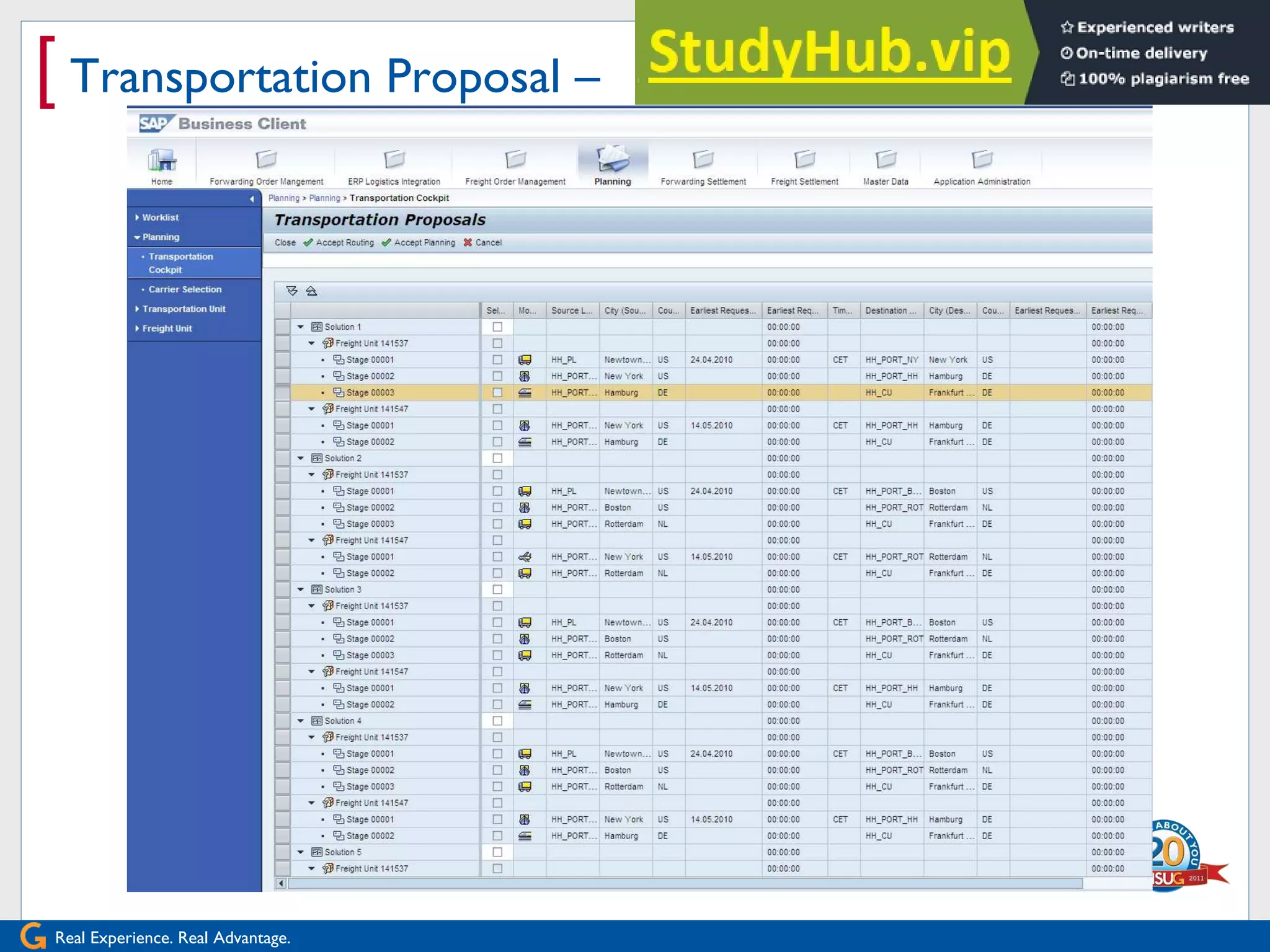
Task: Collapse the left navigation panel arrow
Action: click(x=252, y=199)
